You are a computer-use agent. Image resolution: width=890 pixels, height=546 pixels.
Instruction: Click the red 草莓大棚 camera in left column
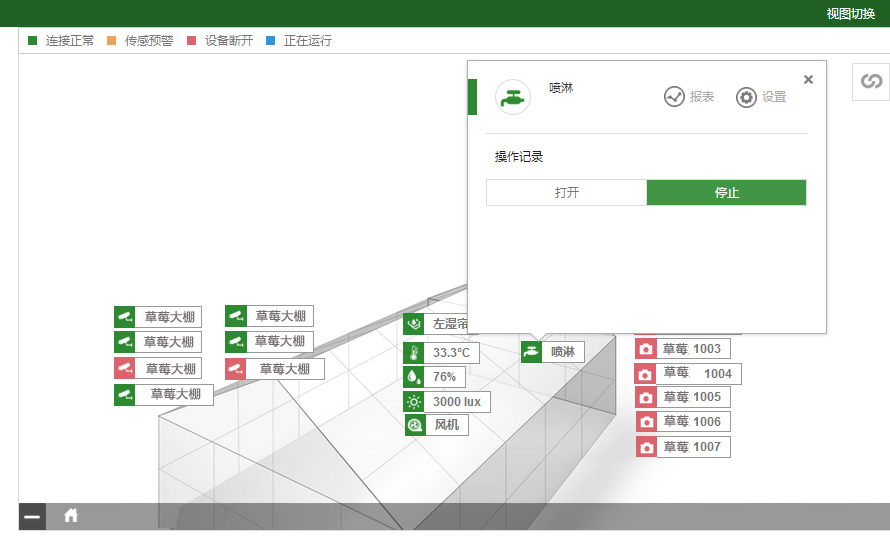(158, 368)
